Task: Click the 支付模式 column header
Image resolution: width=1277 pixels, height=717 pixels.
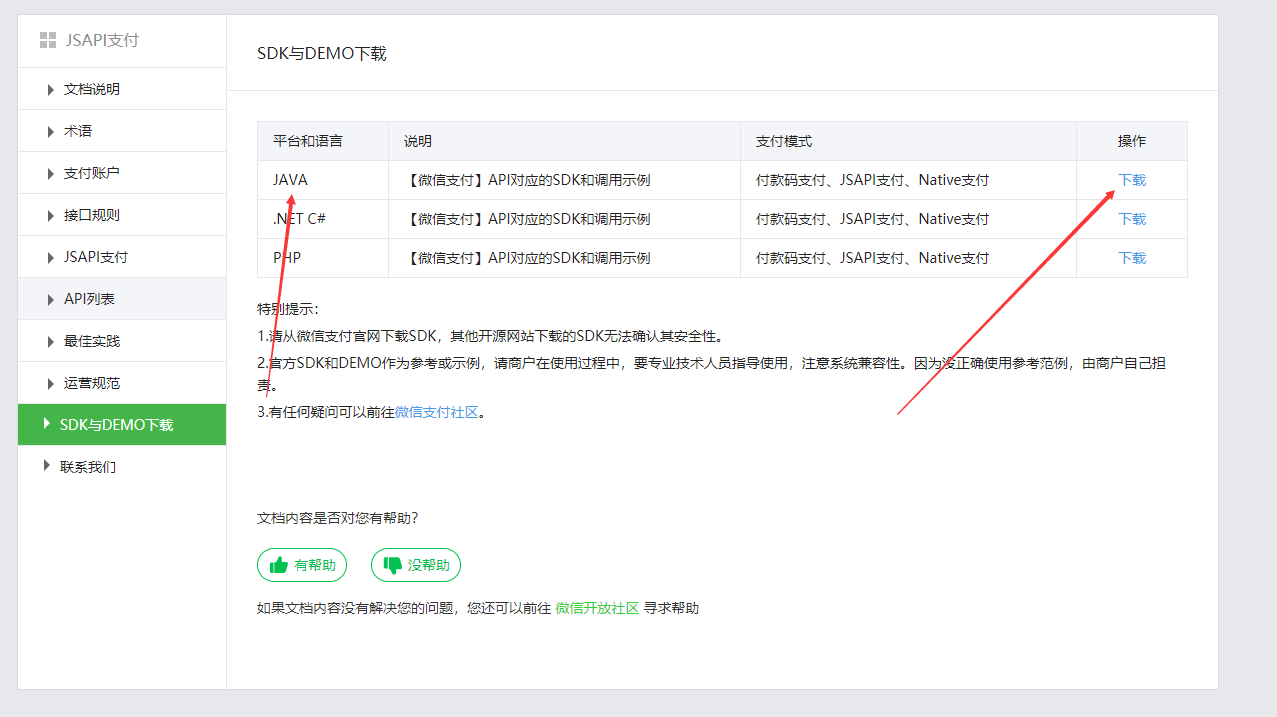Action: click(x=909, y=141)
